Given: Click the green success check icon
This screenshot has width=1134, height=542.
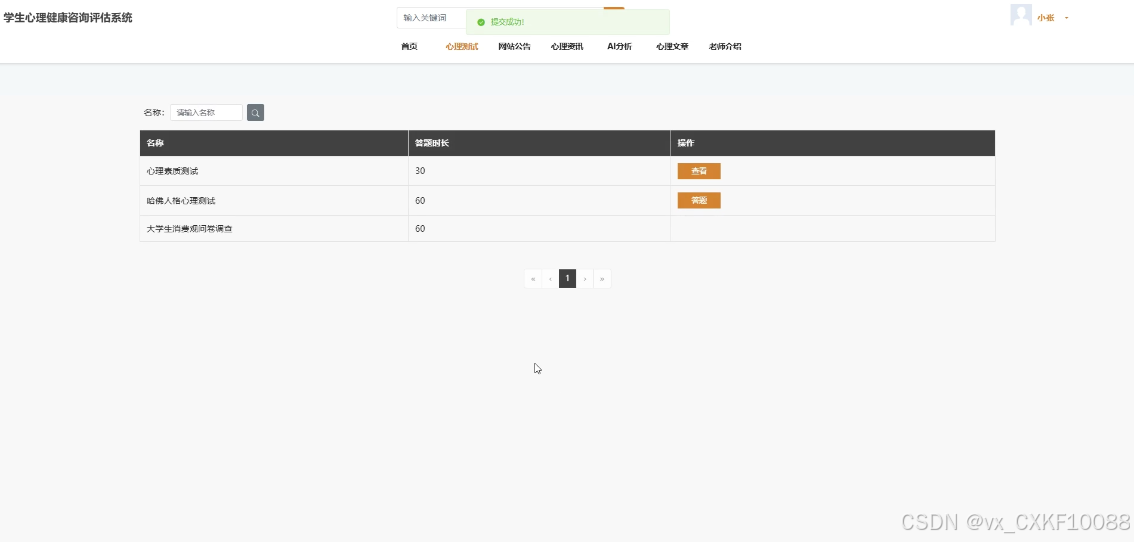Looking at the screenshot, I should tap(481, 22).
